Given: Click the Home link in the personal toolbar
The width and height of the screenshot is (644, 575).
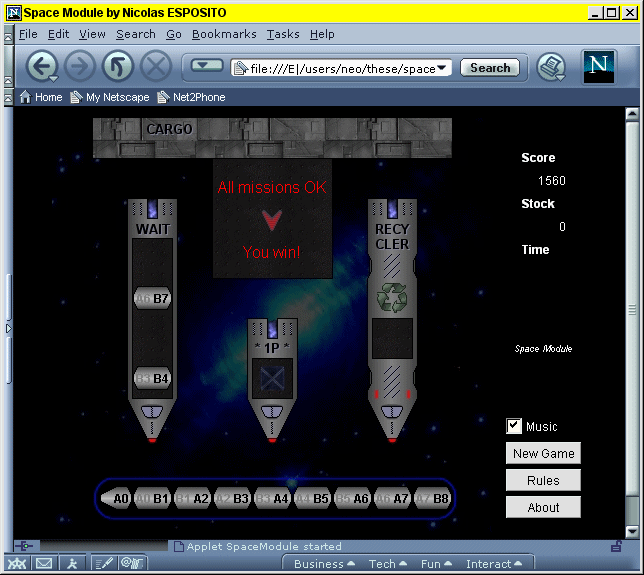Looking at the screenshot, I should point(41,97).
